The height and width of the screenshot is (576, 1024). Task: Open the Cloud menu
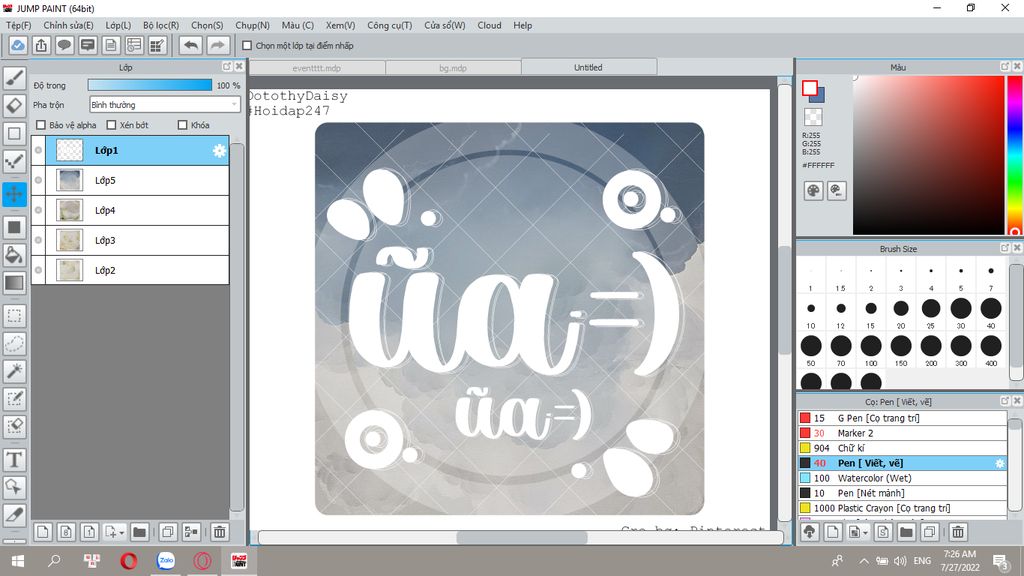(x=489, y=25)
